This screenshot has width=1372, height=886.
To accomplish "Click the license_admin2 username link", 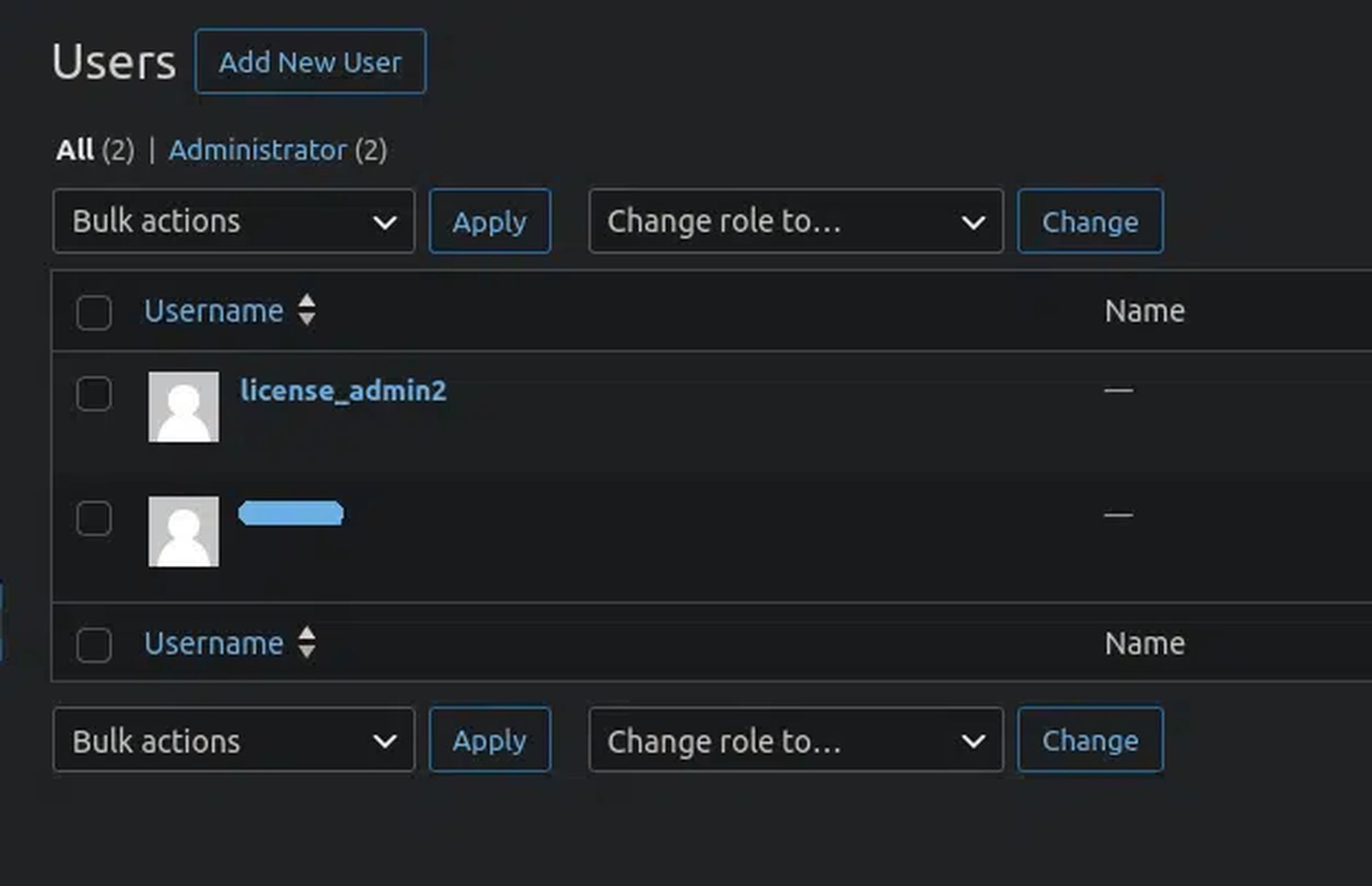I will 343,390.
